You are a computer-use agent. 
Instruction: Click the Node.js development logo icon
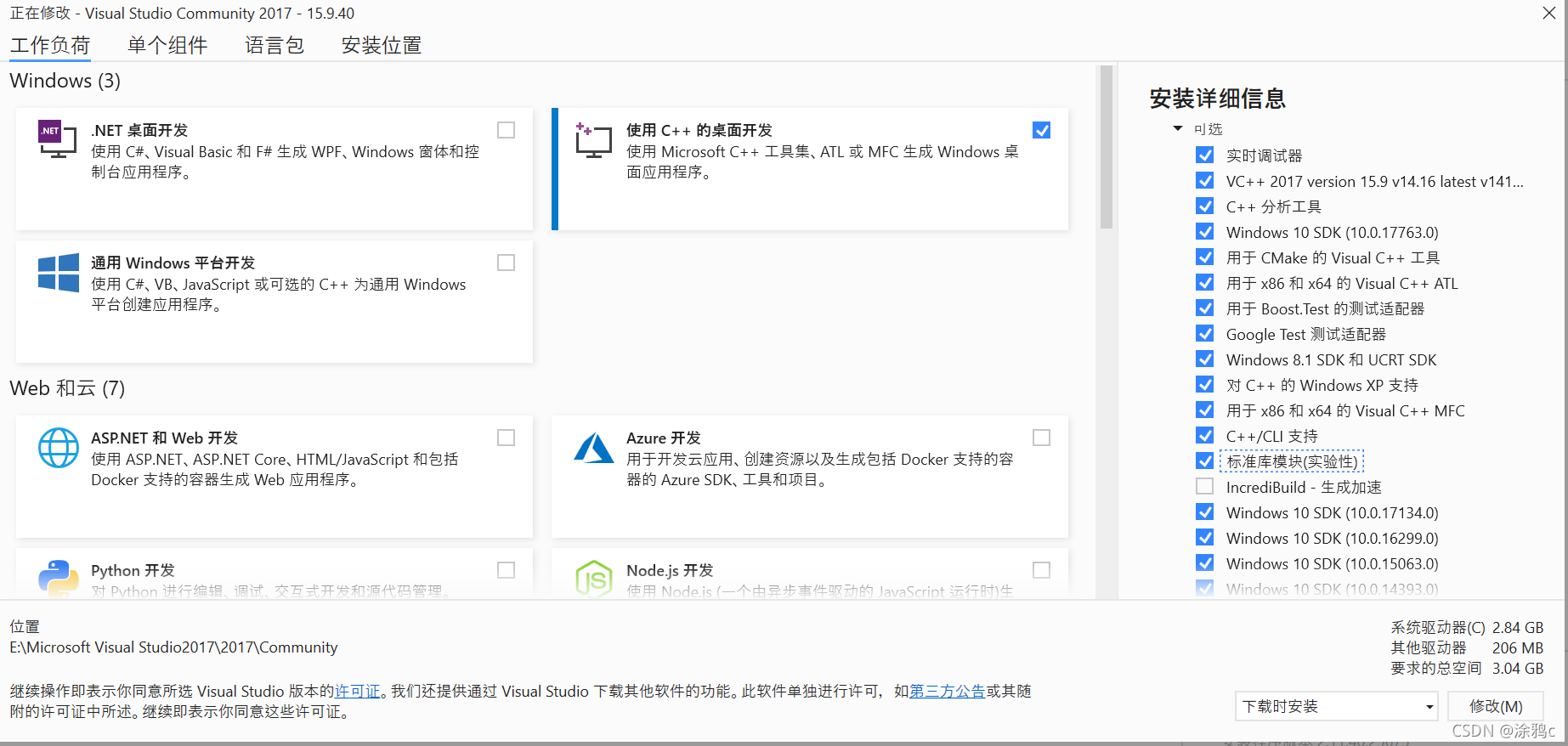594,579
